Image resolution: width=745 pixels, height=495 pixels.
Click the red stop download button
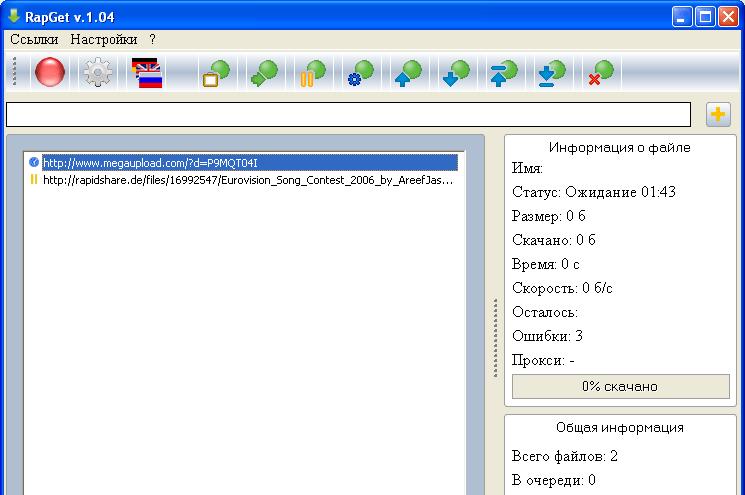pyautogui.click(x=50, y=72)
